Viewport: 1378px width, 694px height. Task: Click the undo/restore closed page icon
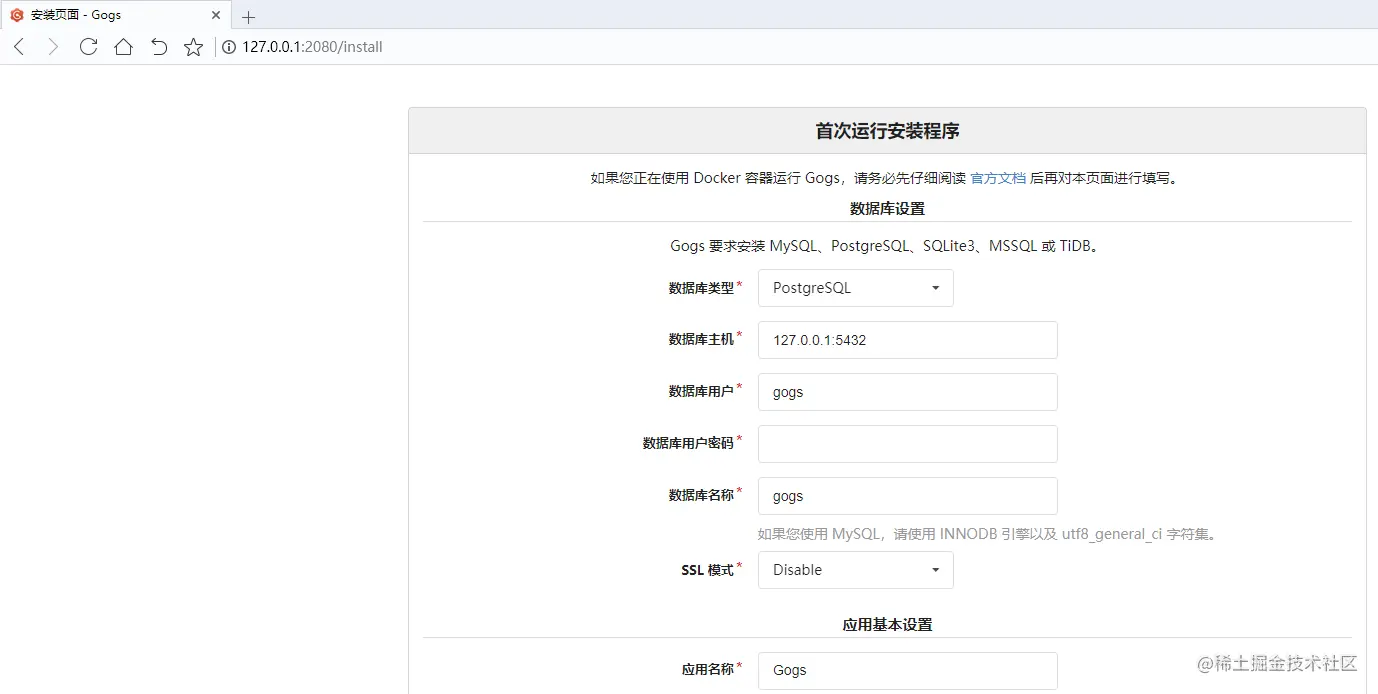click(x=158, y=47)
